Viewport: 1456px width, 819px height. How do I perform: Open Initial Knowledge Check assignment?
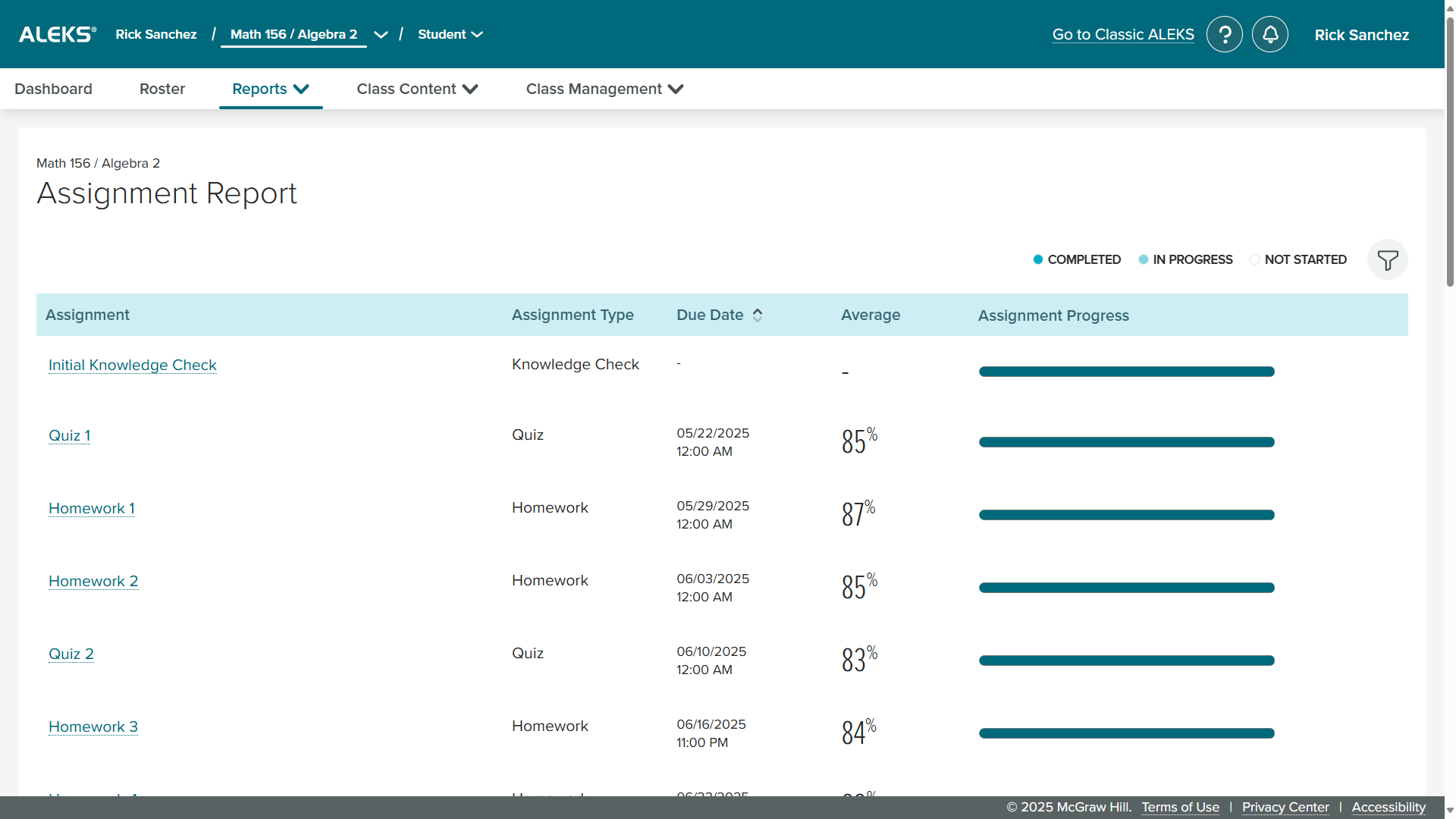(133, 365)
